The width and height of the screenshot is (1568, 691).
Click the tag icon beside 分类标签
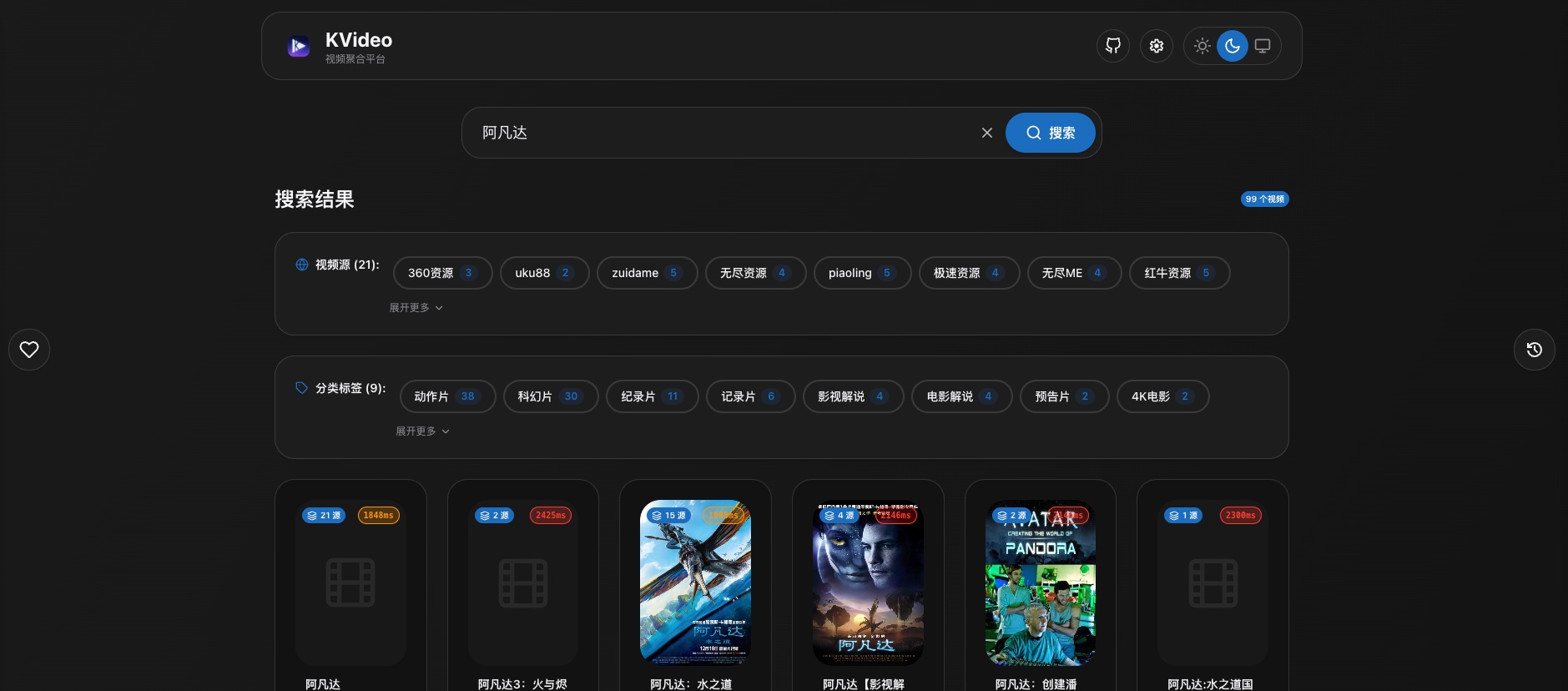[x=302, y=388]
